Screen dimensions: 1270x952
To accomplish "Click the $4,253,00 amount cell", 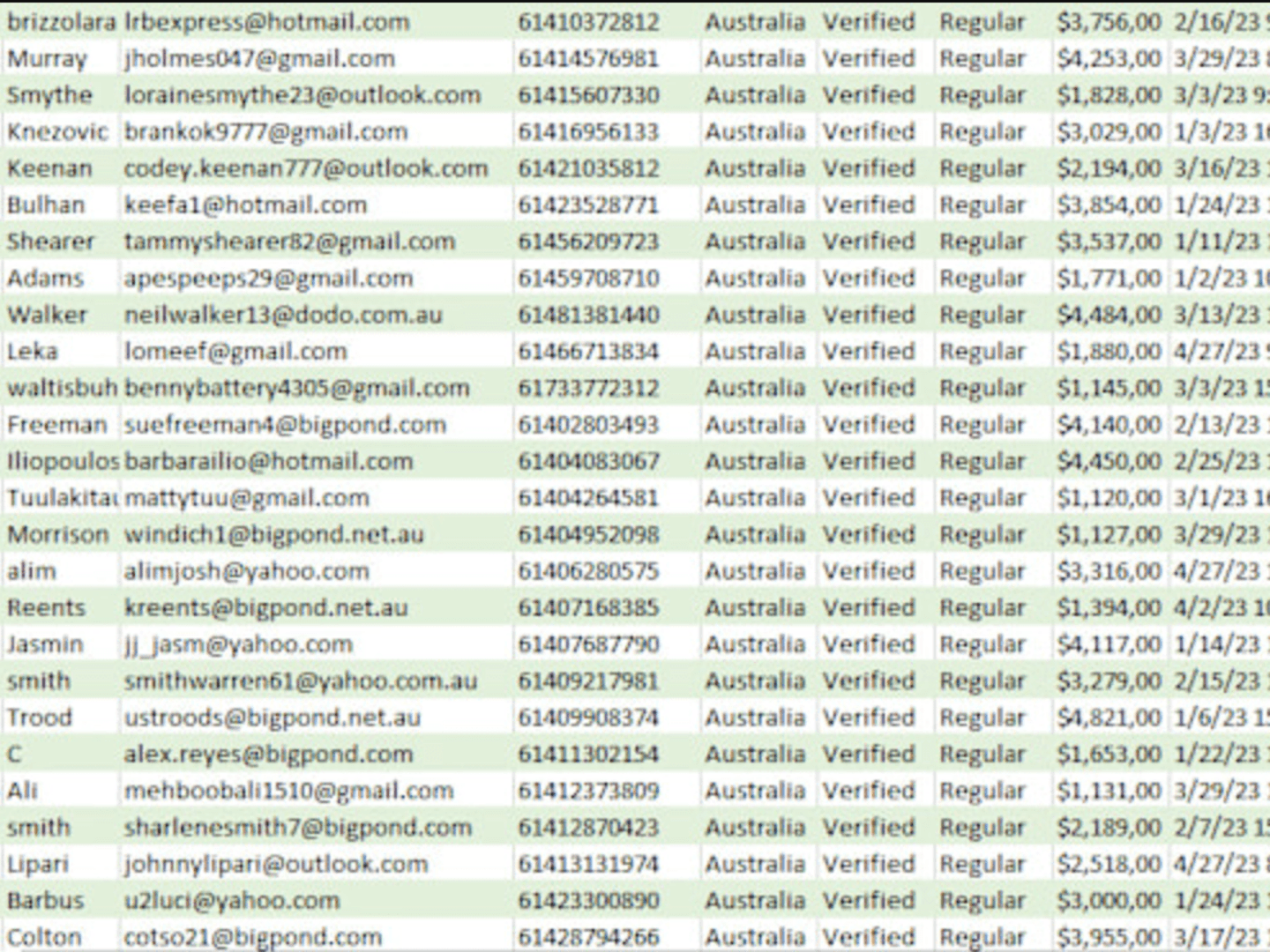I will [x=1110, y=59].
